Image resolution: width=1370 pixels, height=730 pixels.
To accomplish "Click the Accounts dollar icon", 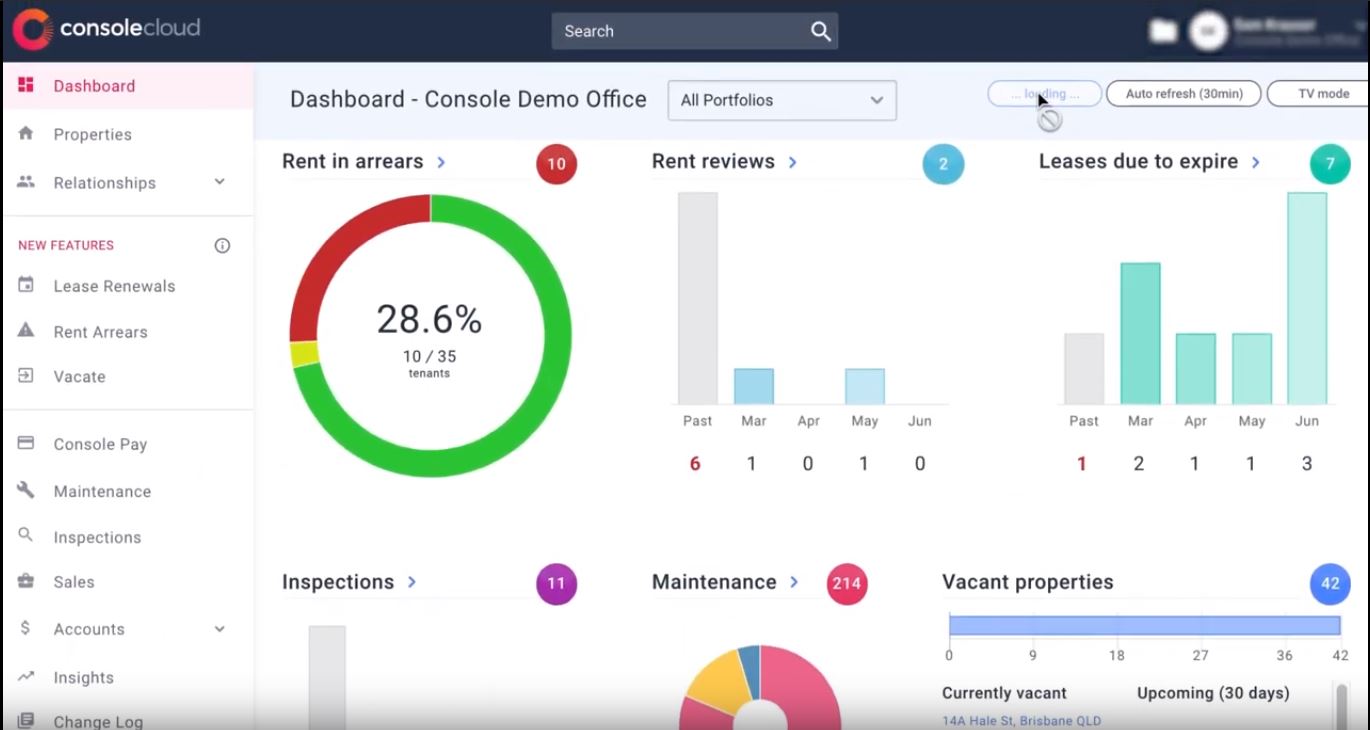I will (27, 628).
